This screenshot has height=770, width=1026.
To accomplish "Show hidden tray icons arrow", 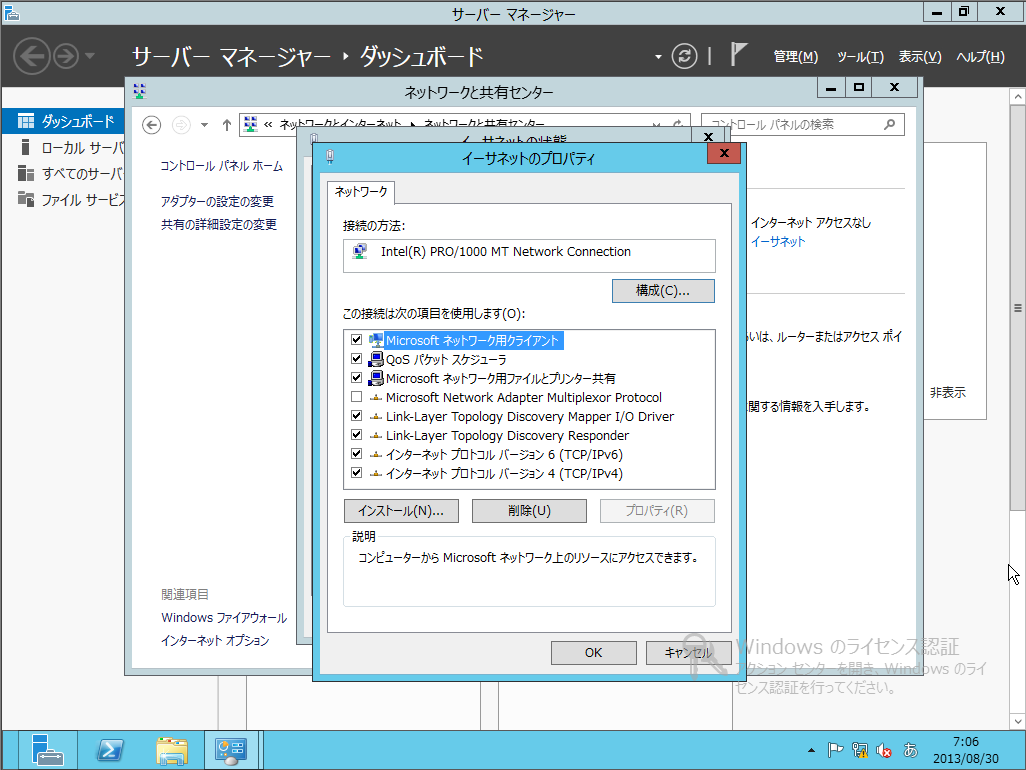I will click(x=812, y=750).
